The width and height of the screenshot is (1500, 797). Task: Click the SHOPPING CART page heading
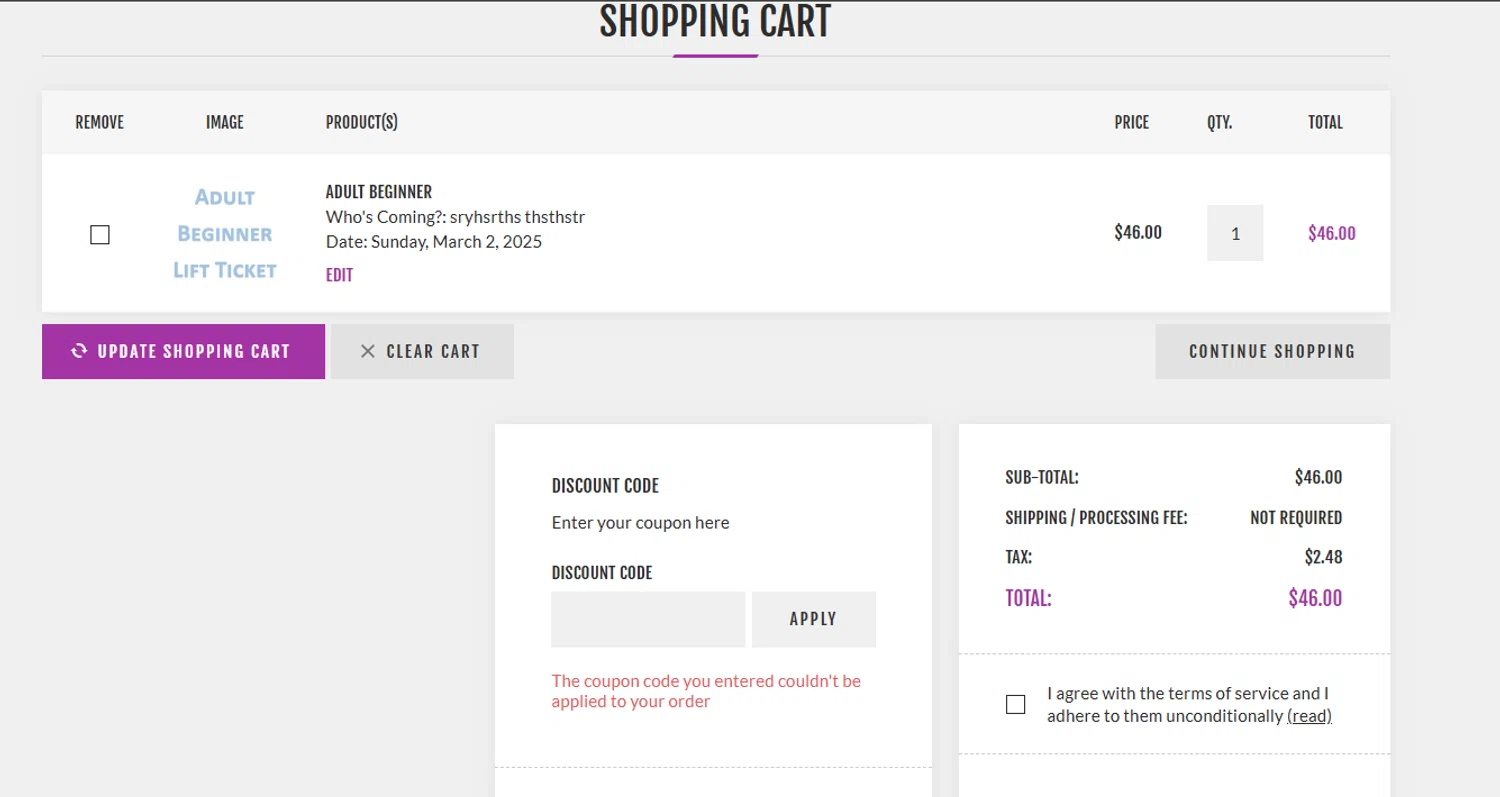tap(715, 21)
